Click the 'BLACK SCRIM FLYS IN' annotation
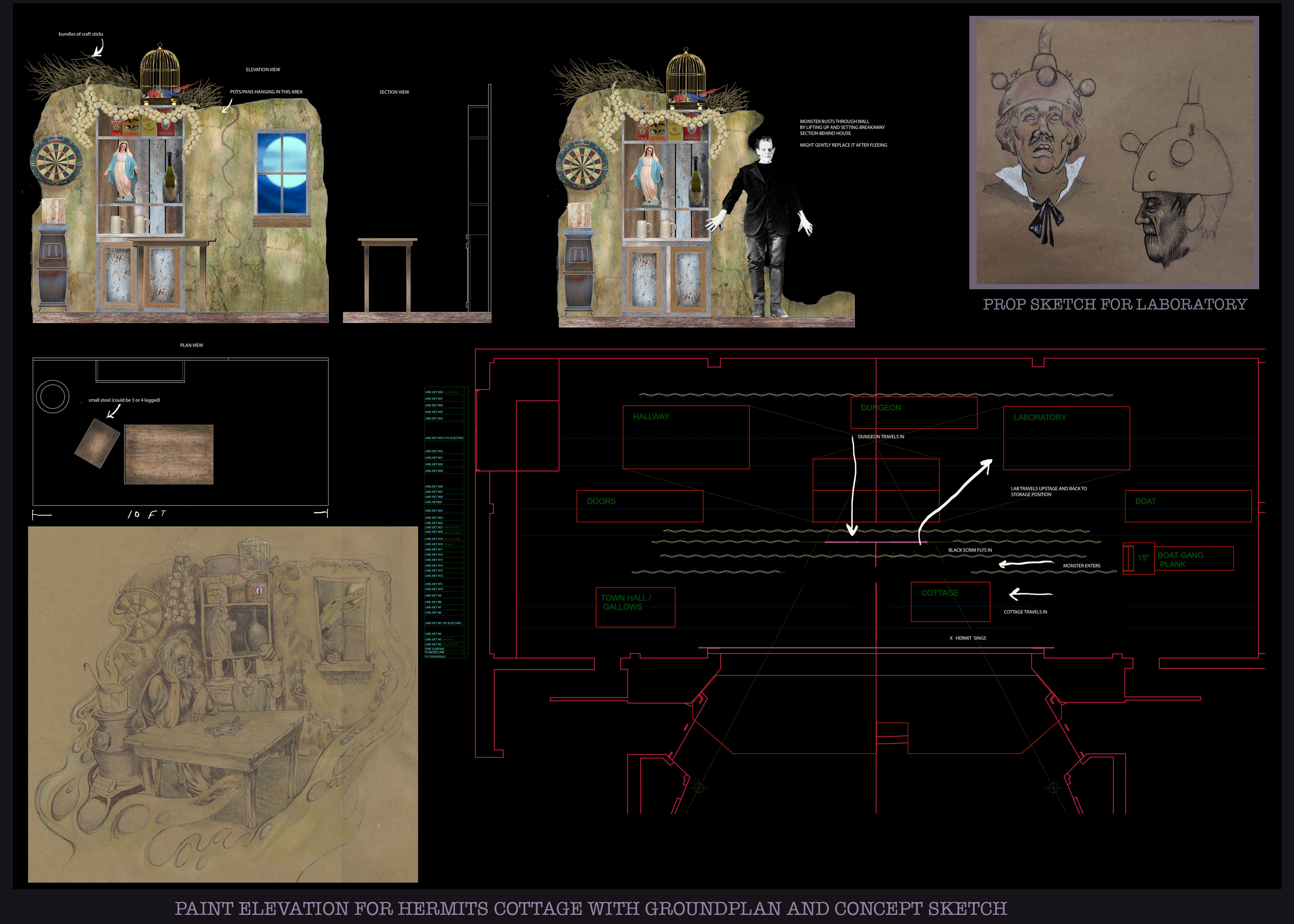 (970, 550)
